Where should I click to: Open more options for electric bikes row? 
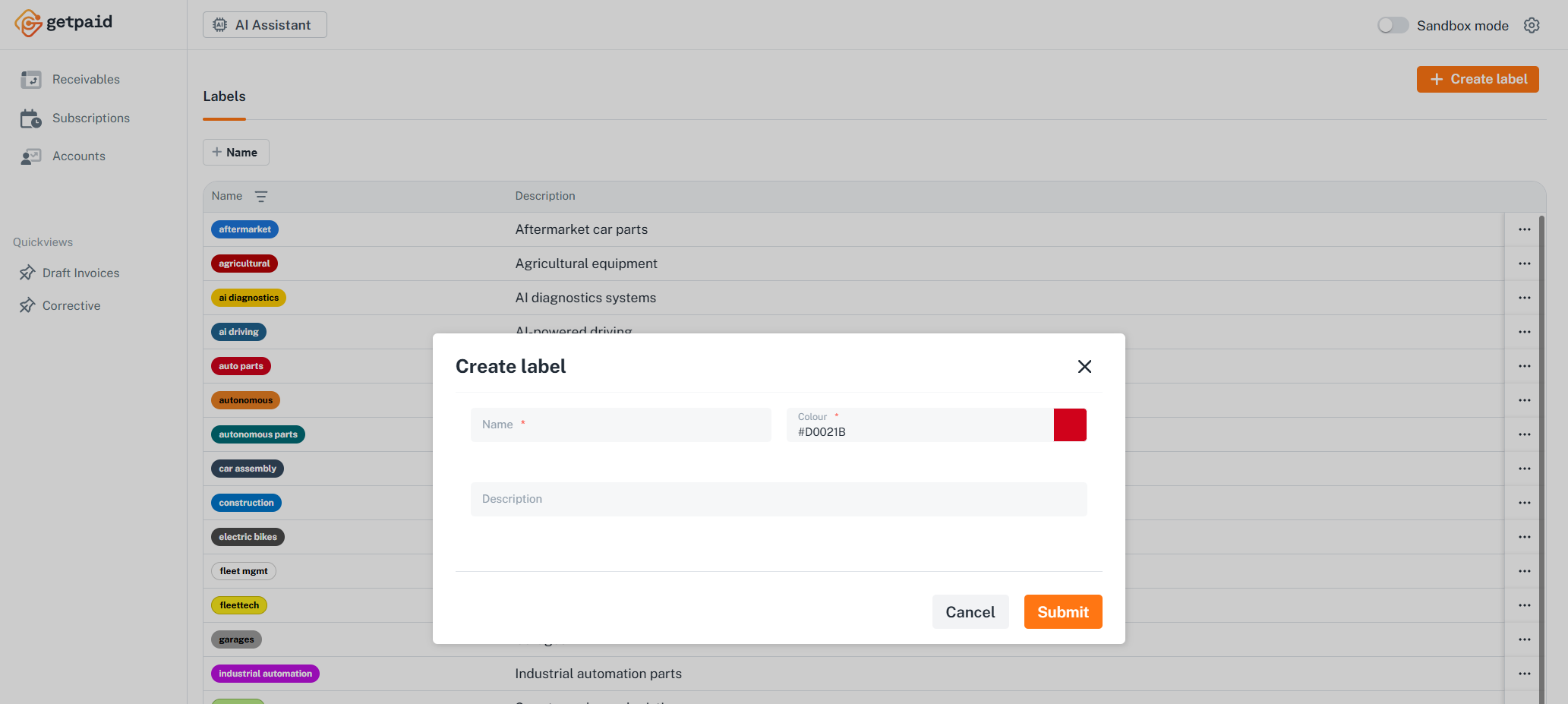click(1524, 537)
